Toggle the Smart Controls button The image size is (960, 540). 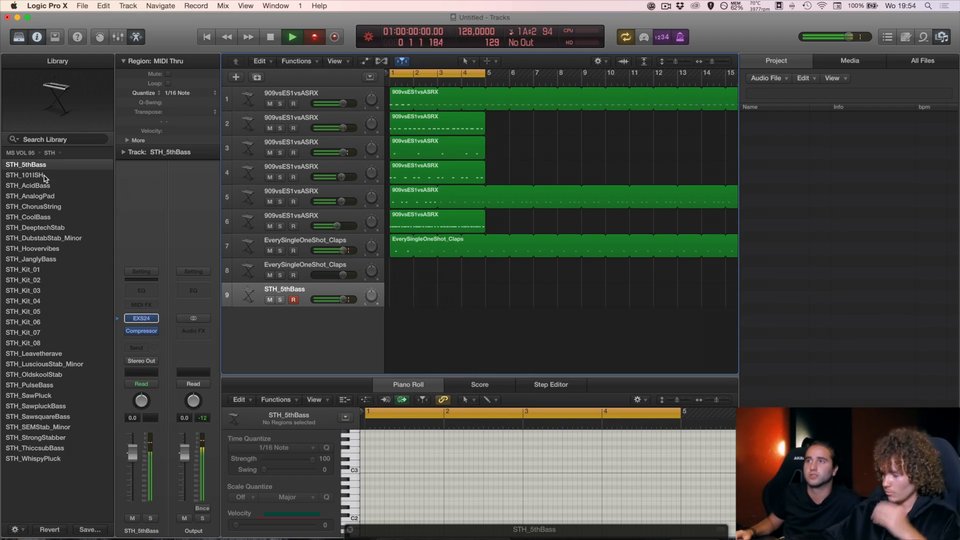99,37
